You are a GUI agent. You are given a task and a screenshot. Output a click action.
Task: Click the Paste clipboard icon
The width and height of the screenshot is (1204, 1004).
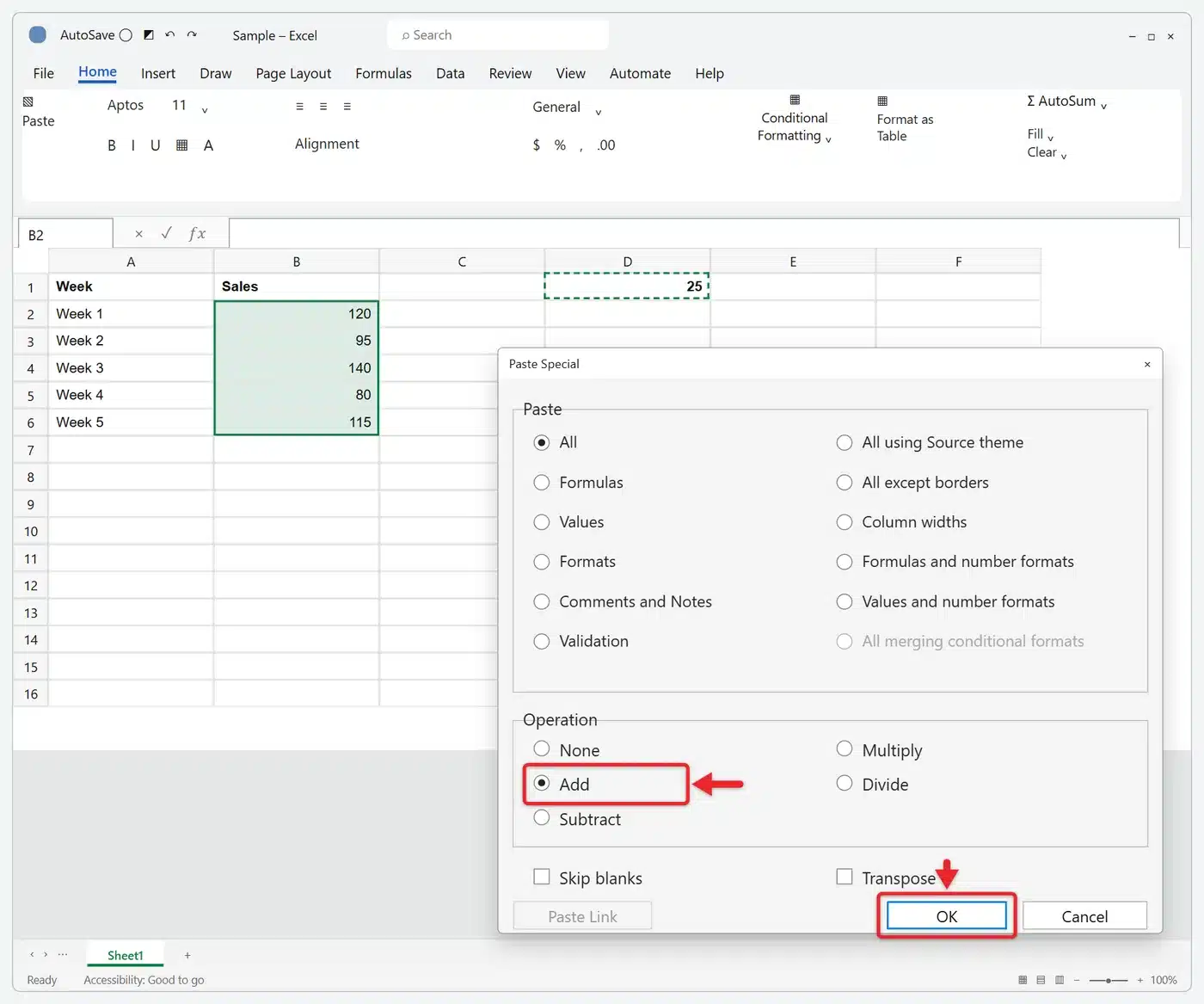[28, 102]
